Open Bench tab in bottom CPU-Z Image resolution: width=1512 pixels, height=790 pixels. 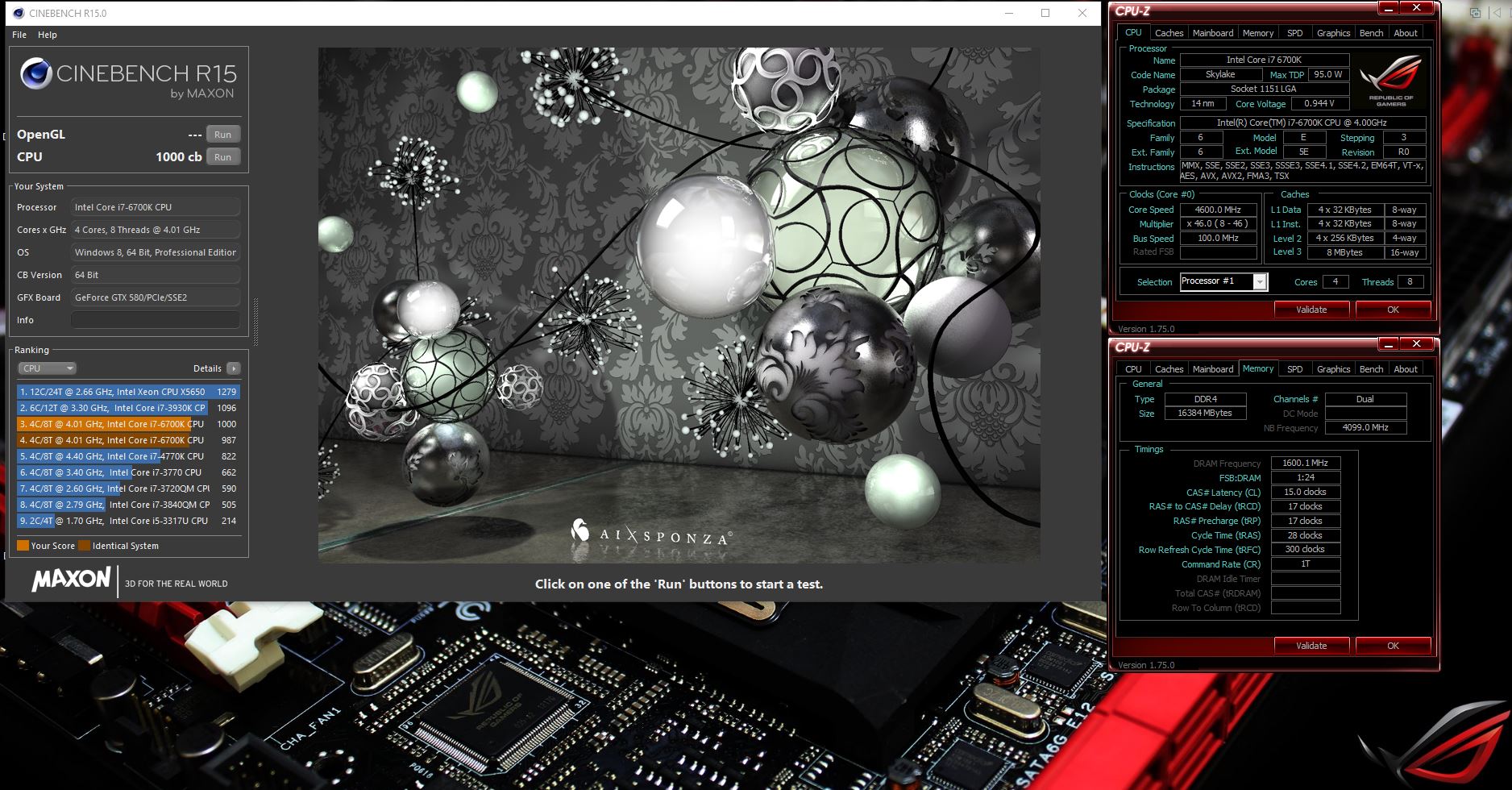[1371, 369]
